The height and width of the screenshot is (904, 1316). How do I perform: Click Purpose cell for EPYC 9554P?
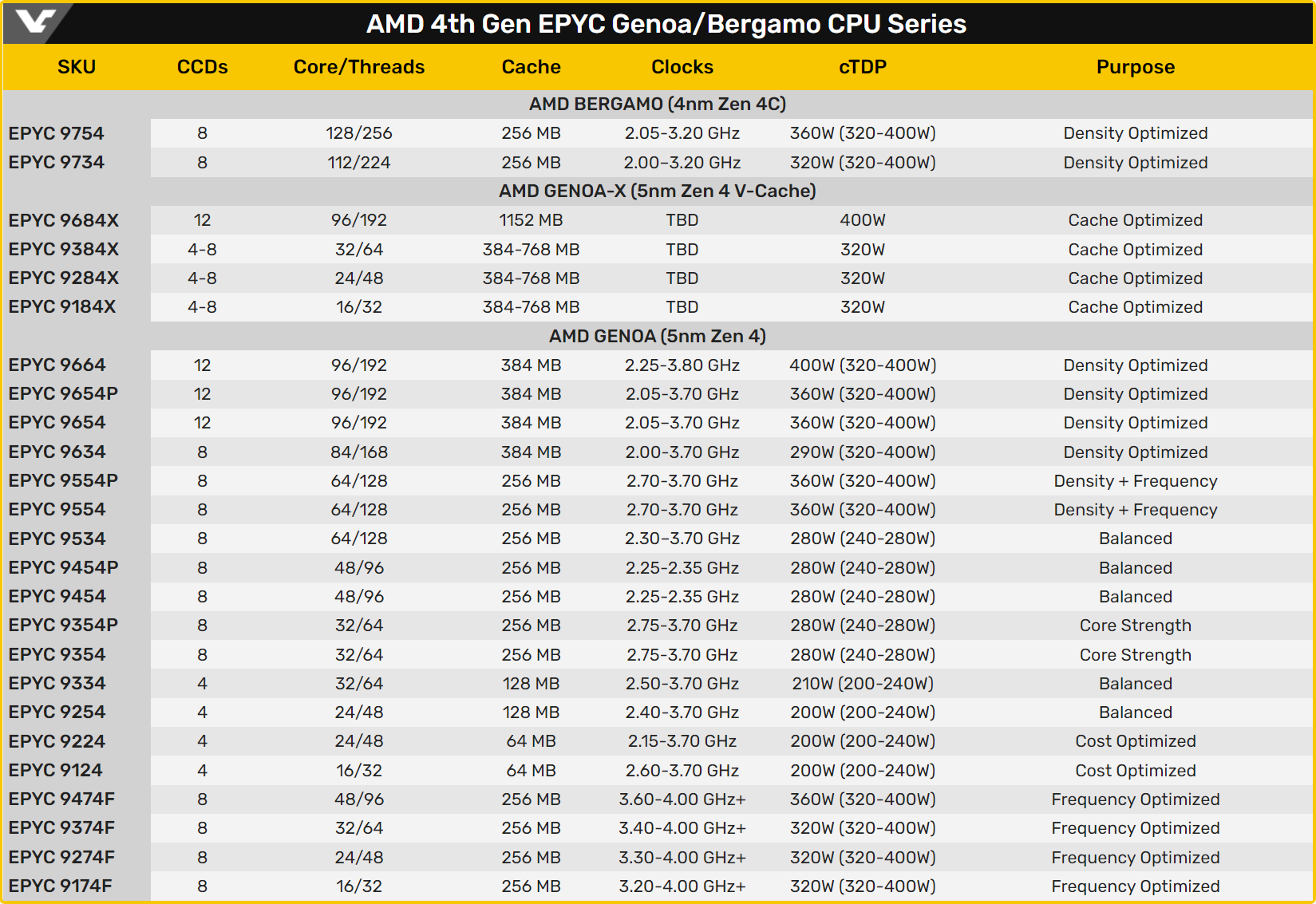pyautogui.click(x=1136, y=481)
